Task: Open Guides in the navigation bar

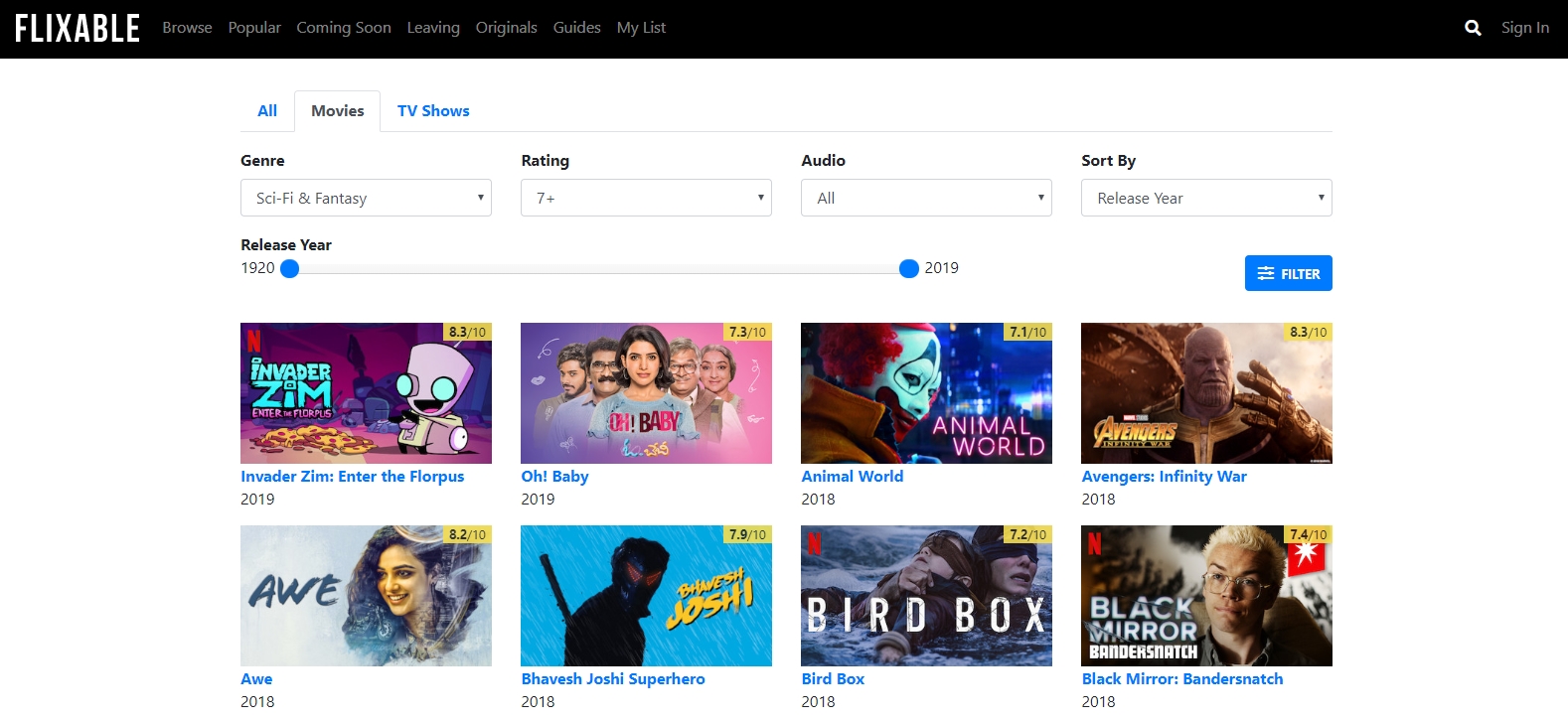Action: click(576, 28)
